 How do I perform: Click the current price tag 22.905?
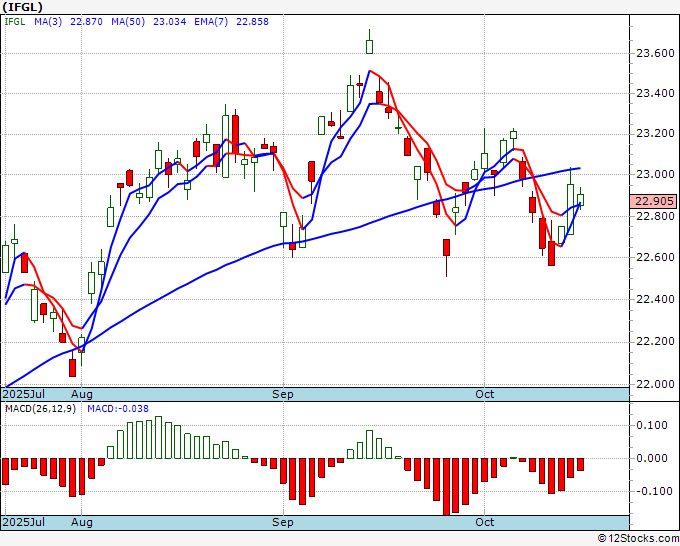[x=654, y=201]
